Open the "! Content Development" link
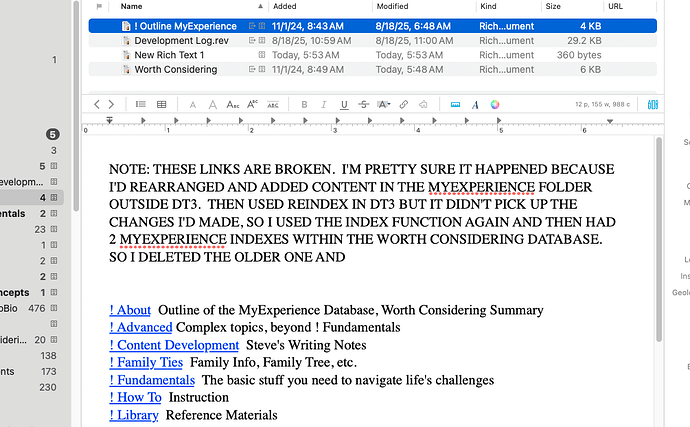Viewport: 690px width, 427px height. (174, 345)
